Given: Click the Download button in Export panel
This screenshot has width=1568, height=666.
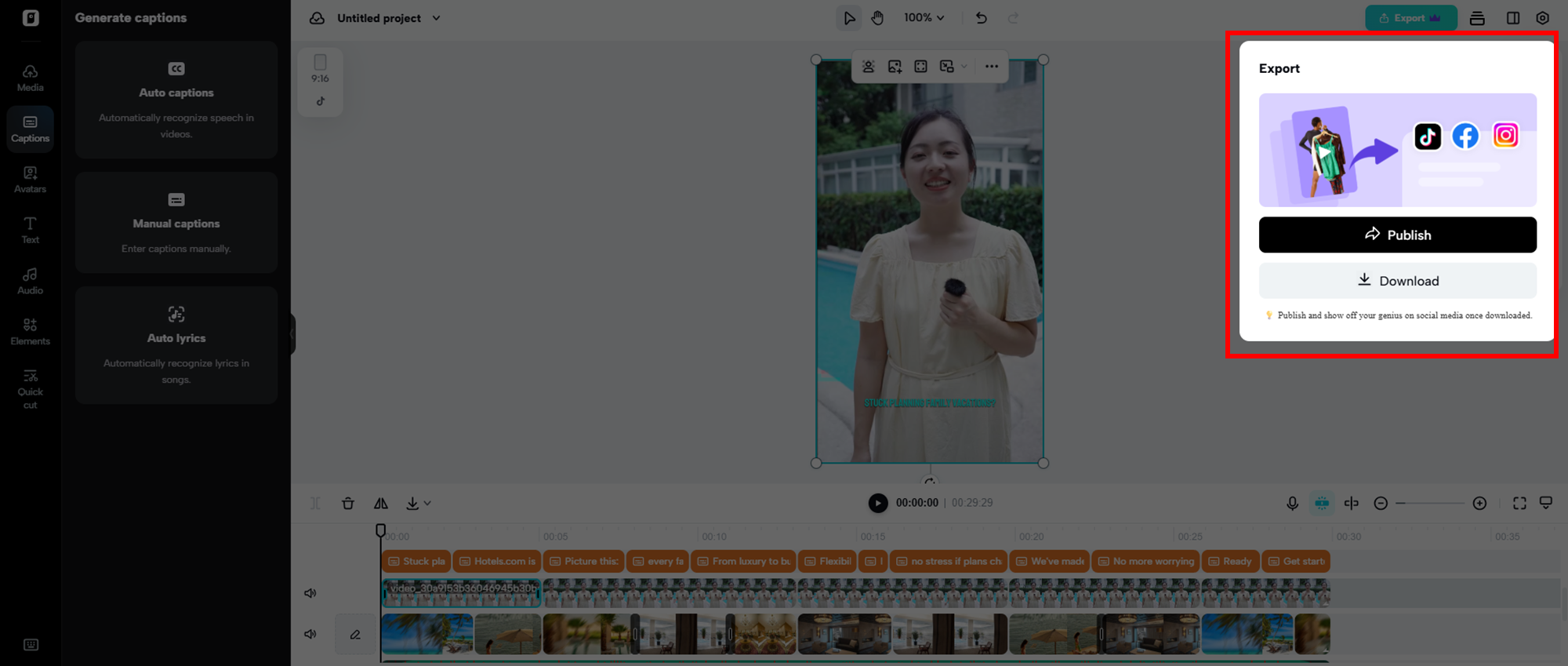Looking at the screenshot, I should (1397, 281).
